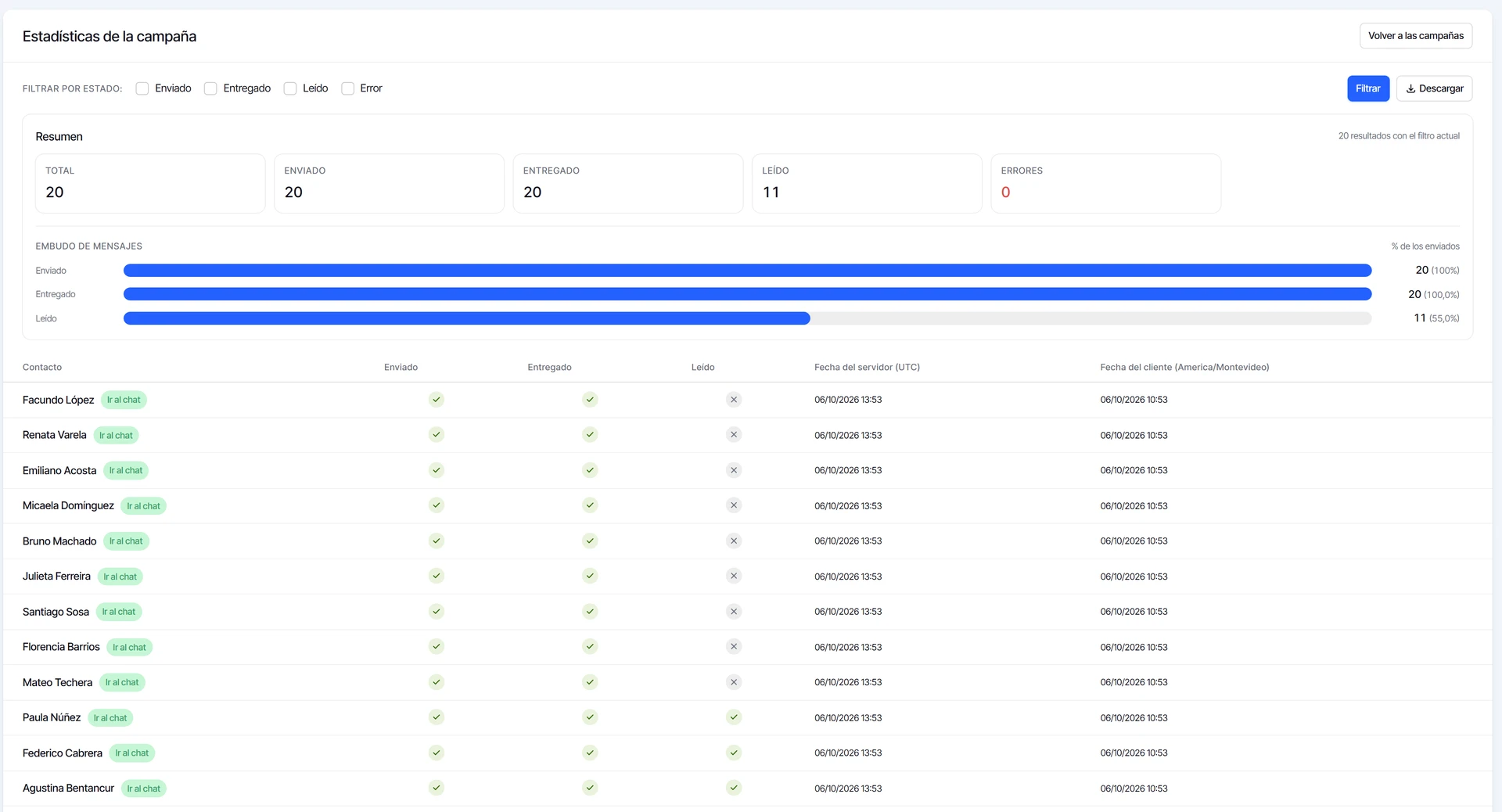The height and width of the screenshot is (812, 1502).
Task: Click Santiago Sosa's Entregado check icon
Action: click(x=590, y=612)
